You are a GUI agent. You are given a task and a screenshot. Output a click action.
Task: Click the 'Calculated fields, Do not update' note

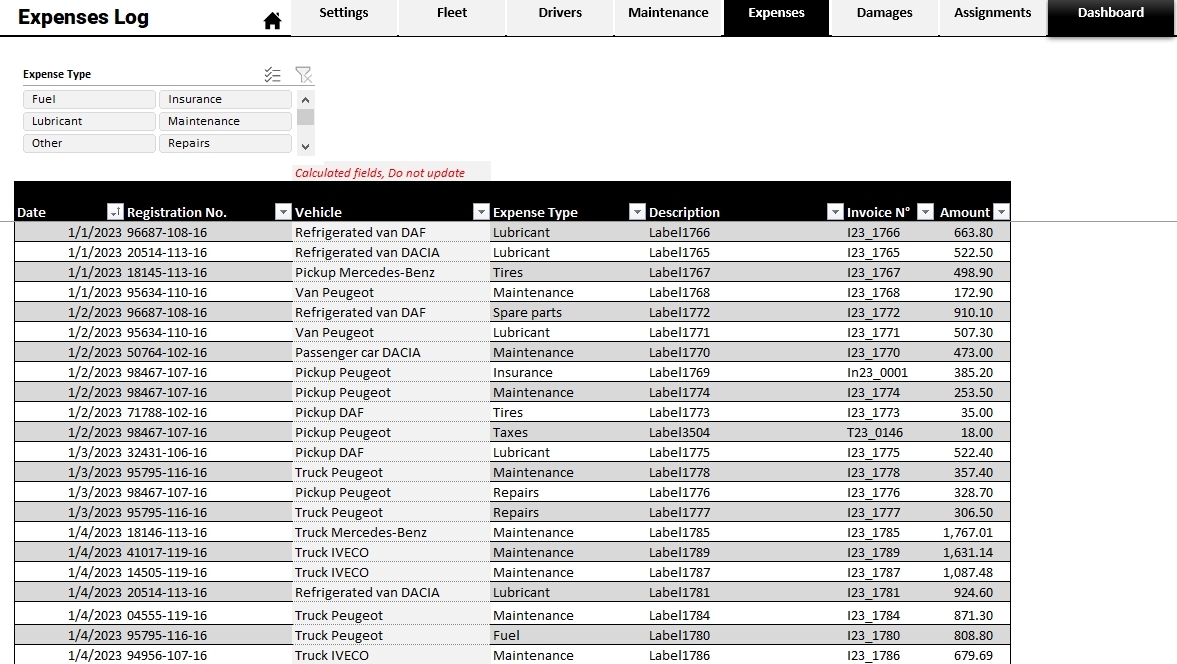coord(380,173)
